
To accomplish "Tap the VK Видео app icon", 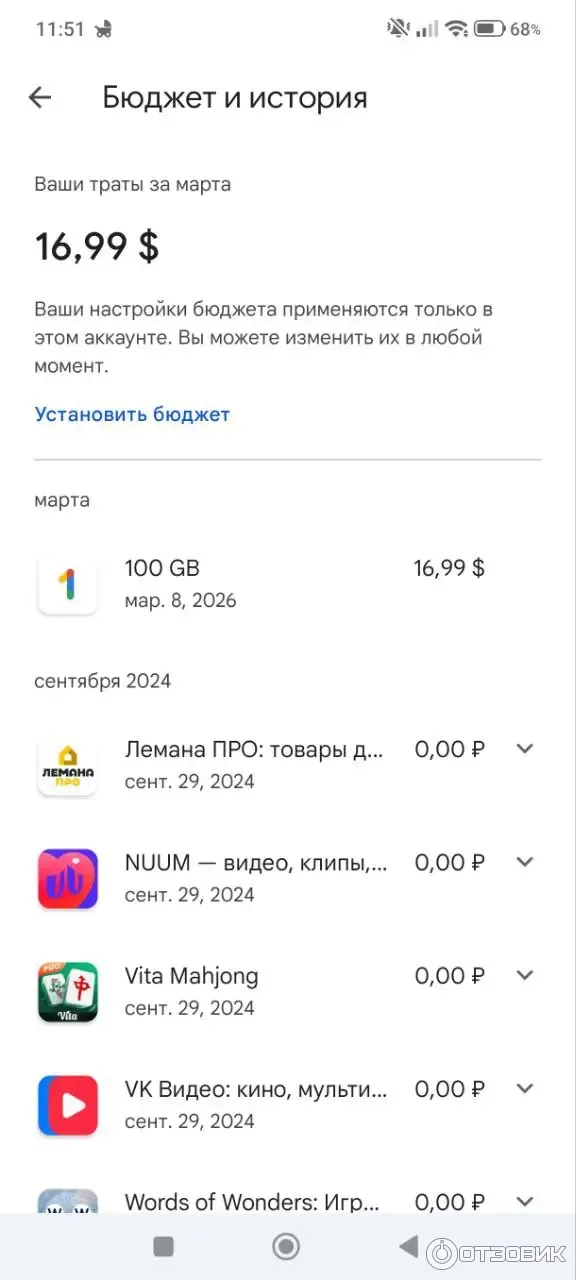I will (x=67, y=1104).
